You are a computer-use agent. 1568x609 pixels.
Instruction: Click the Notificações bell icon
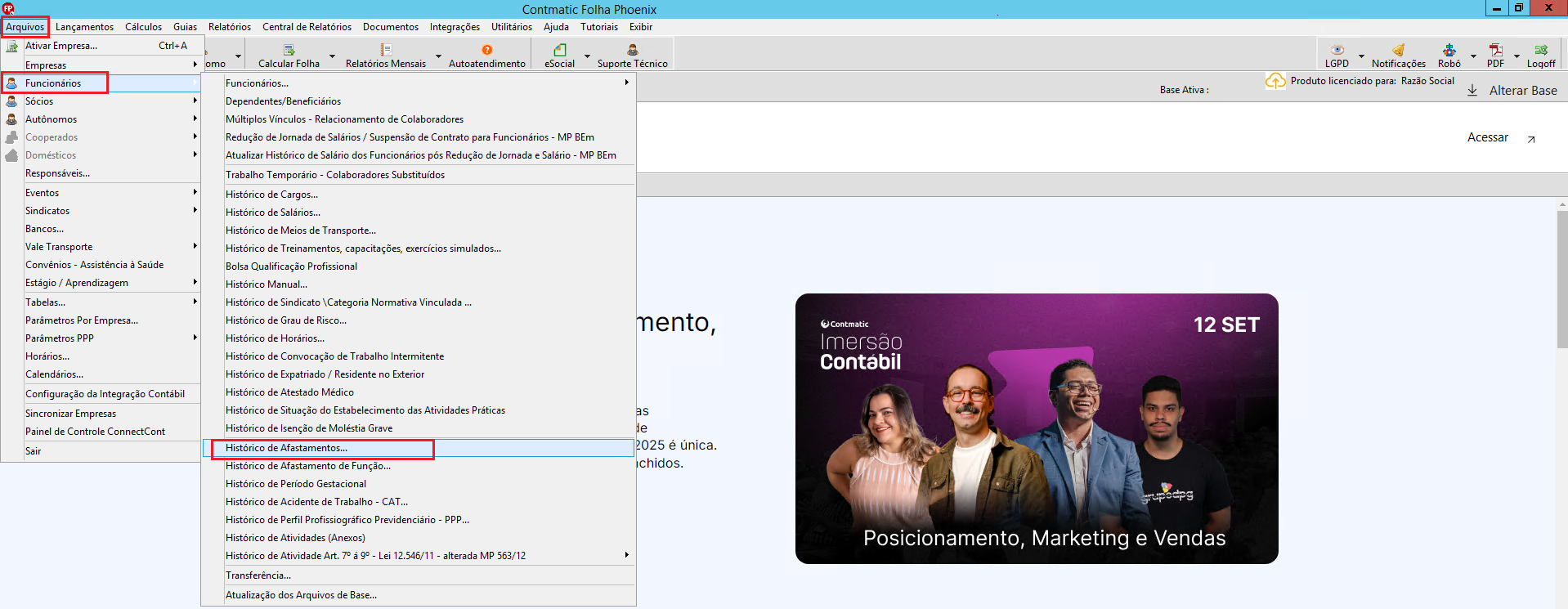[x=1399, y=50]
